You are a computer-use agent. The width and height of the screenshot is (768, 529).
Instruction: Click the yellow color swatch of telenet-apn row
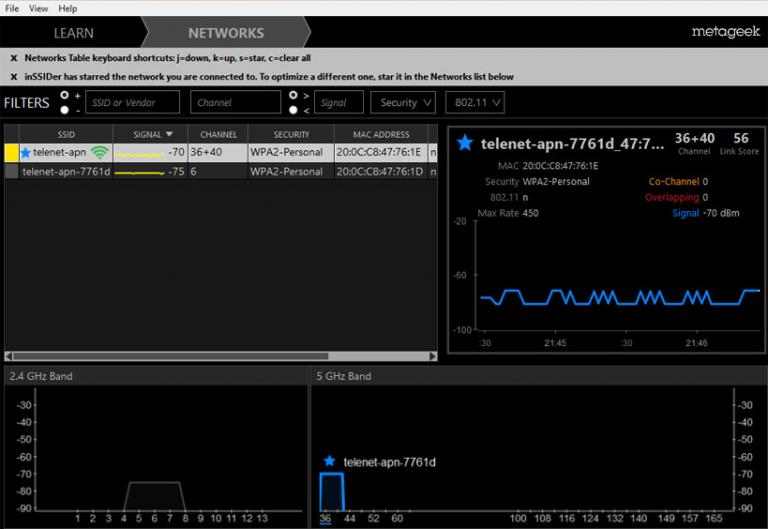point(12,153)
